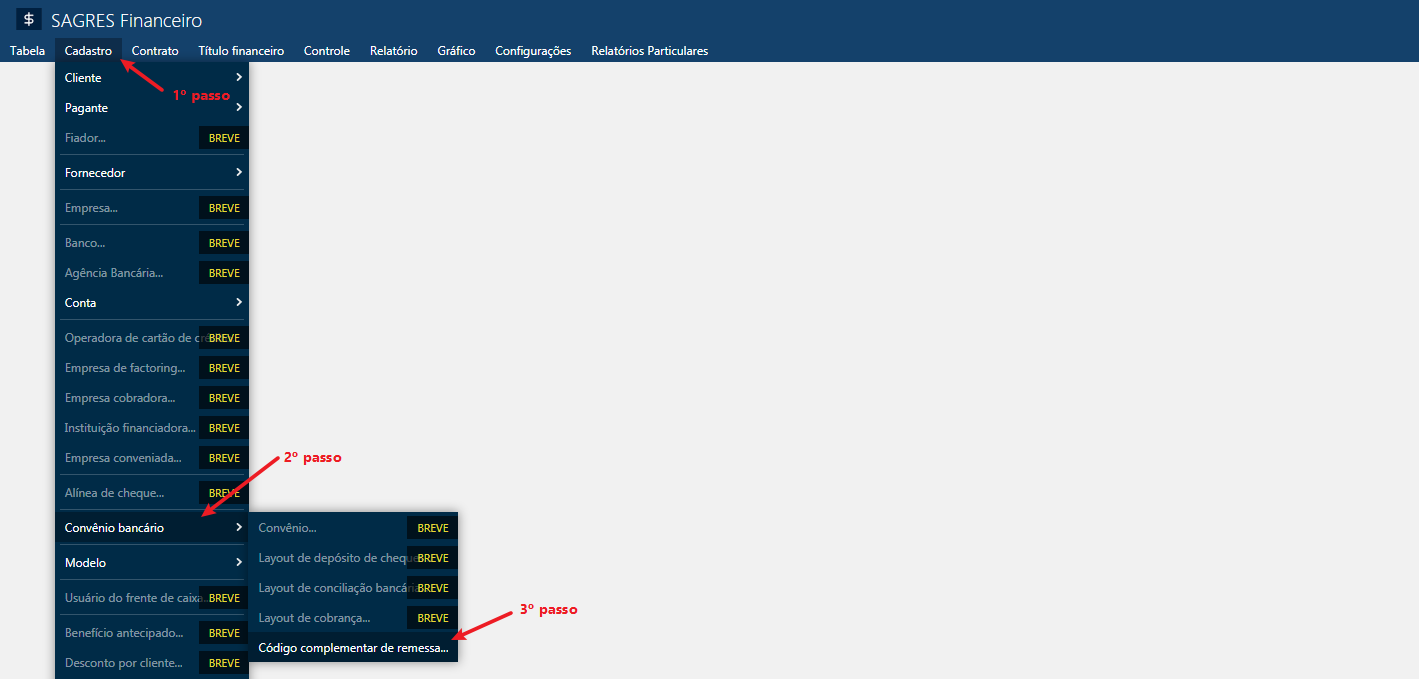Expand the Fornecedor submenu

[x=152, y=173]
